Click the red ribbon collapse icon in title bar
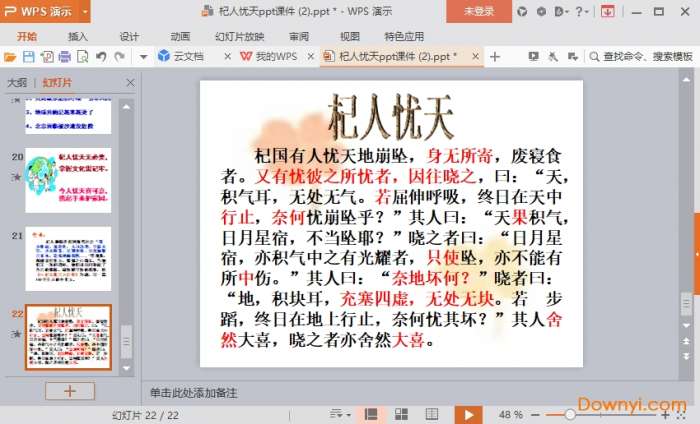The width and height of the screenshot is (700, 424). point(607,12)
